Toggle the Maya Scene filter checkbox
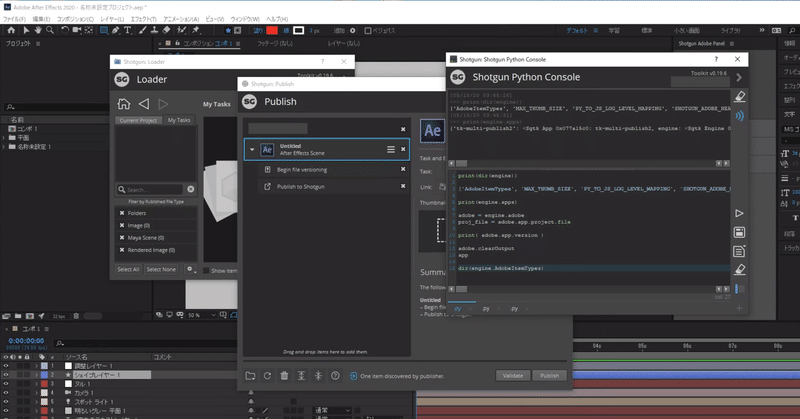 point(122,237)
